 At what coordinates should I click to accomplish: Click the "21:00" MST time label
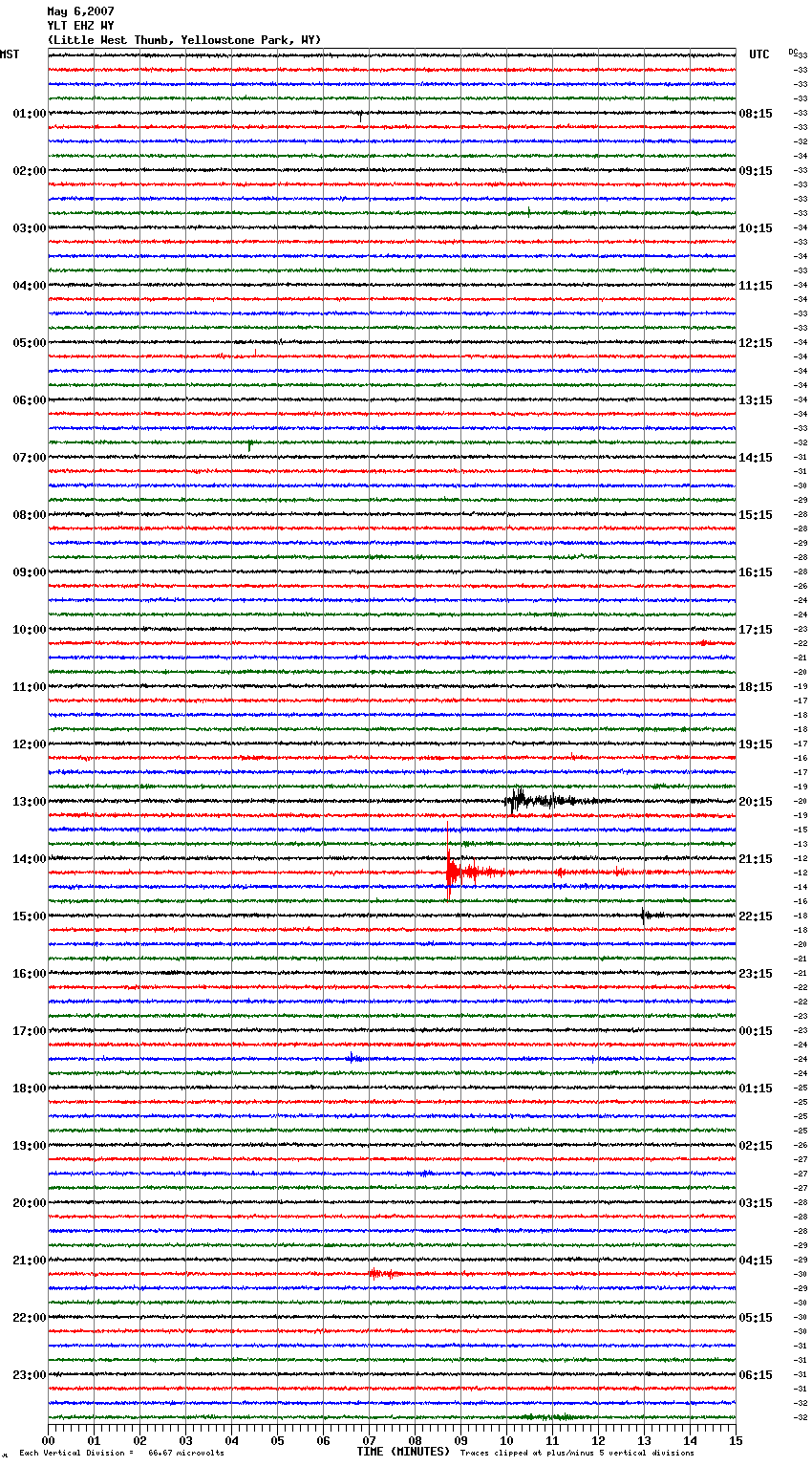point(30,1261)
